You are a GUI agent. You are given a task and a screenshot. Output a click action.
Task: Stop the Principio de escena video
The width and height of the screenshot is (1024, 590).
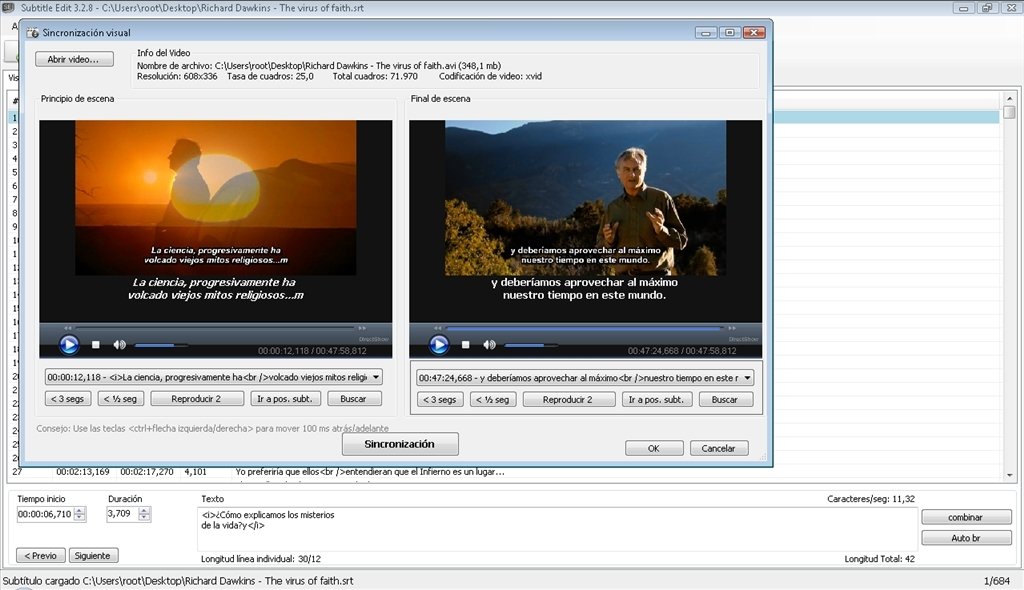click(95, 344)
